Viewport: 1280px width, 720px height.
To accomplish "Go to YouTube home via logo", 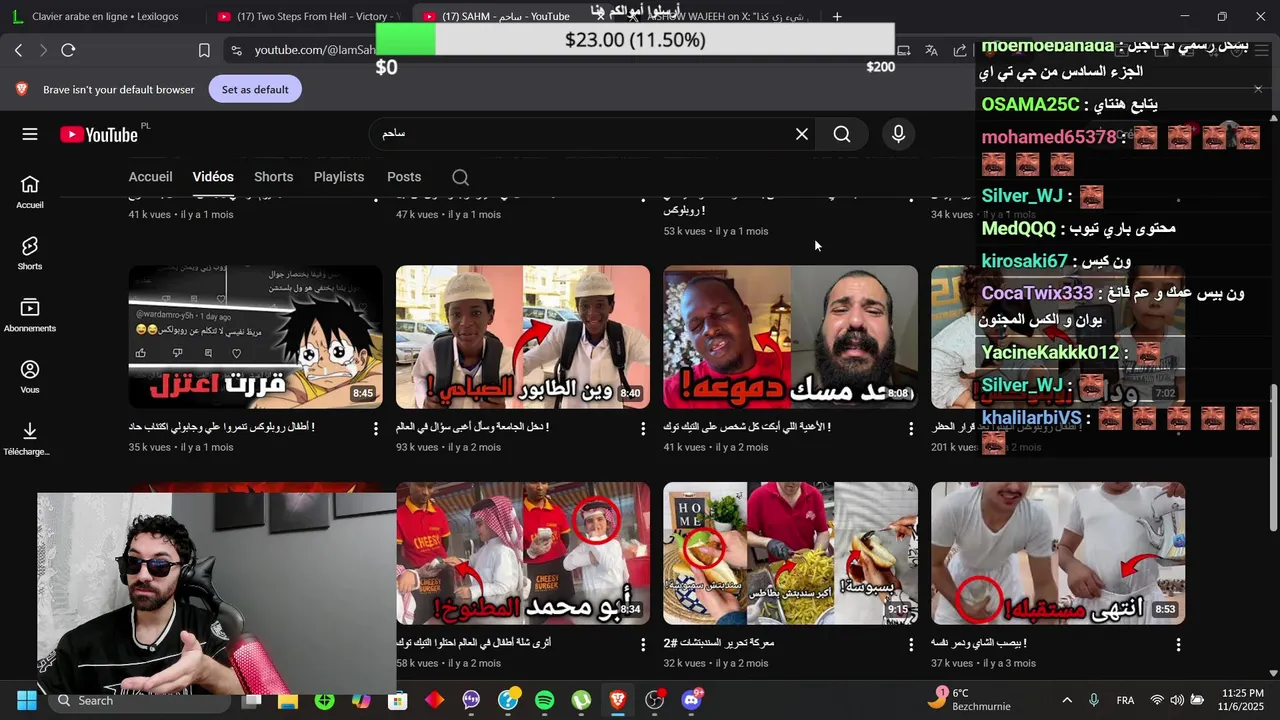I will click(98, 135).
